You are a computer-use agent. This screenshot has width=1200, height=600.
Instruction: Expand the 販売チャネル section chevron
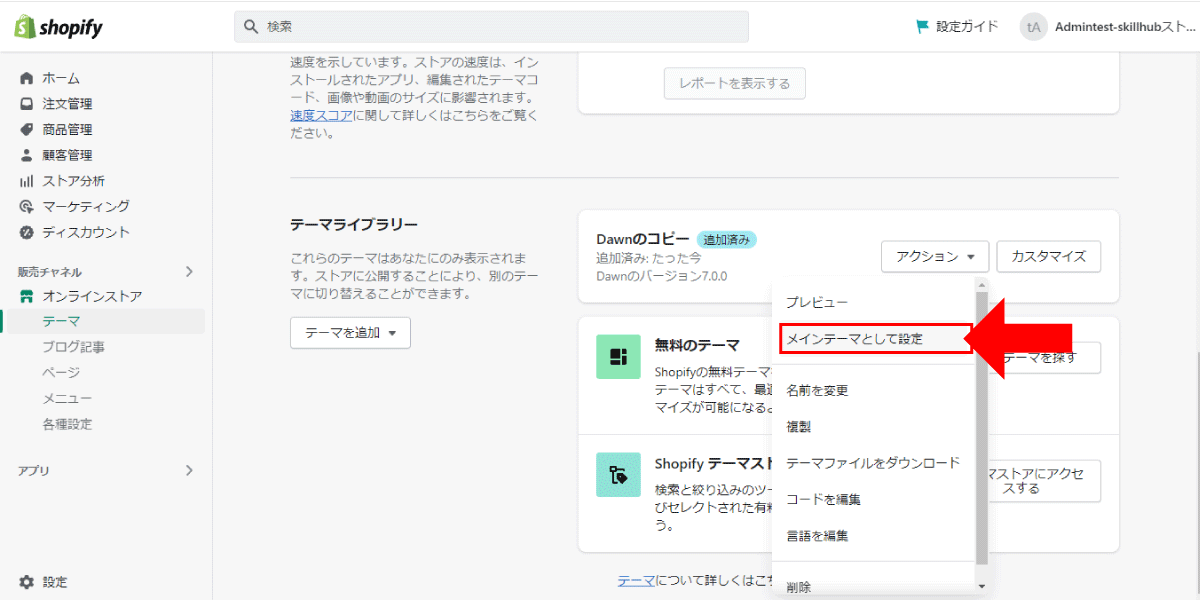190,271
